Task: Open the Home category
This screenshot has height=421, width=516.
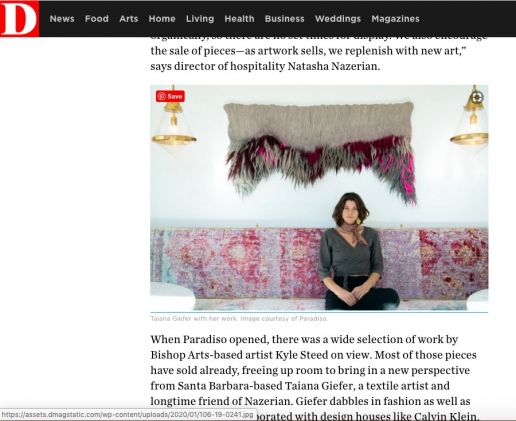Action: click(162, 19)
